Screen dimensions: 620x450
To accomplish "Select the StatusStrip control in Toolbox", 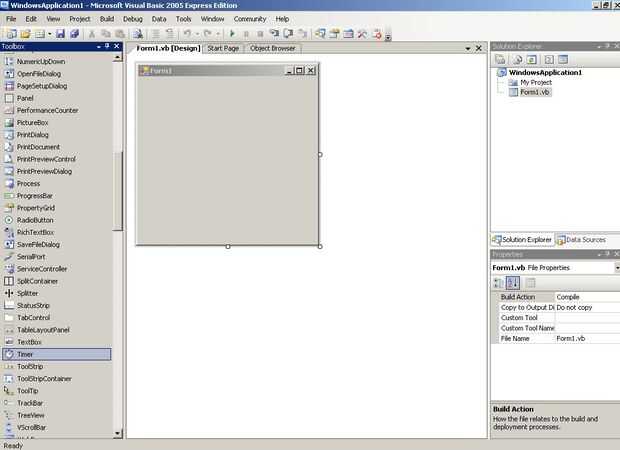I will [x=33, y=305].
